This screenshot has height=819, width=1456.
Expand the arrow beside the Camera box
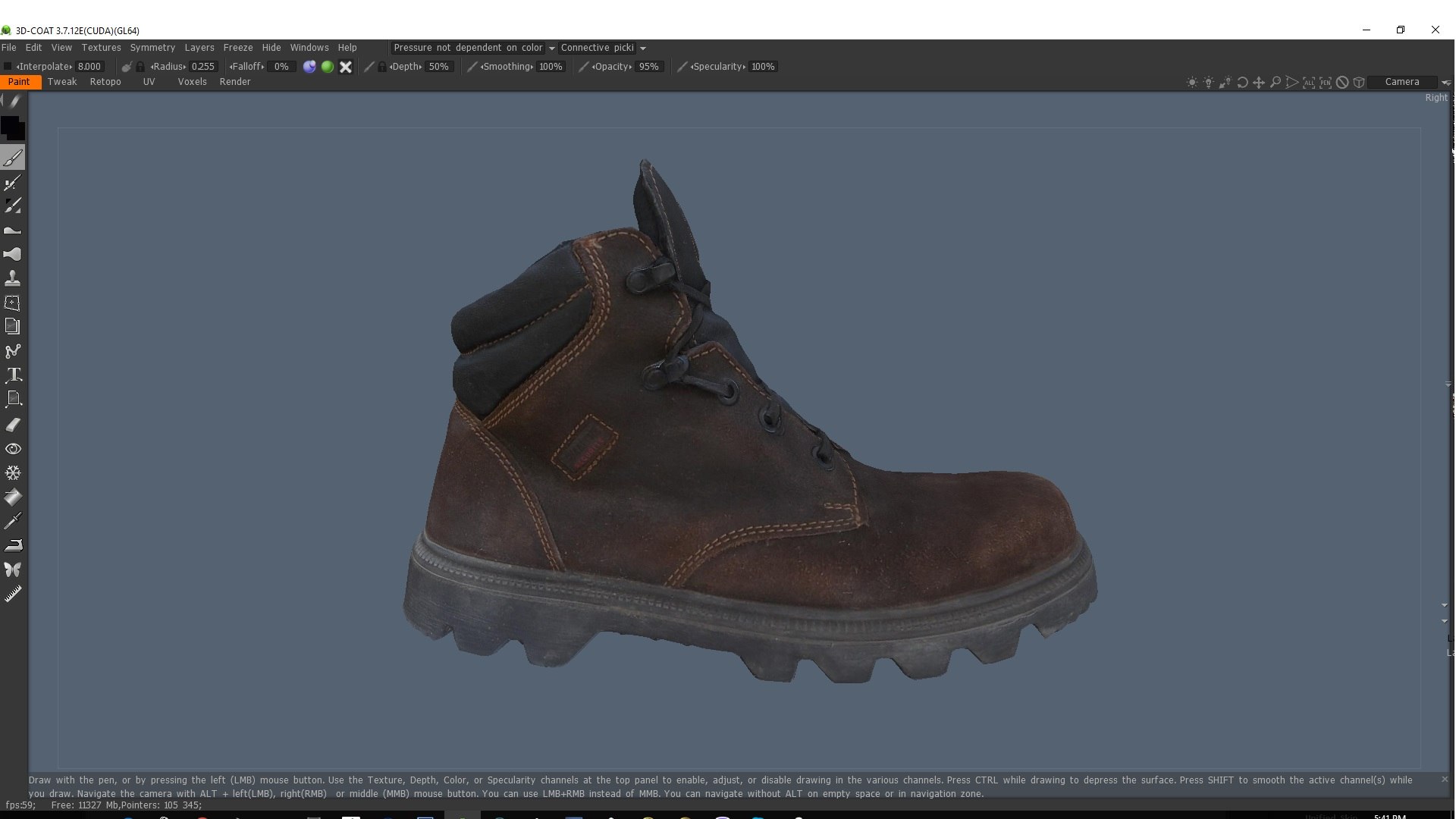(1445, 82)
